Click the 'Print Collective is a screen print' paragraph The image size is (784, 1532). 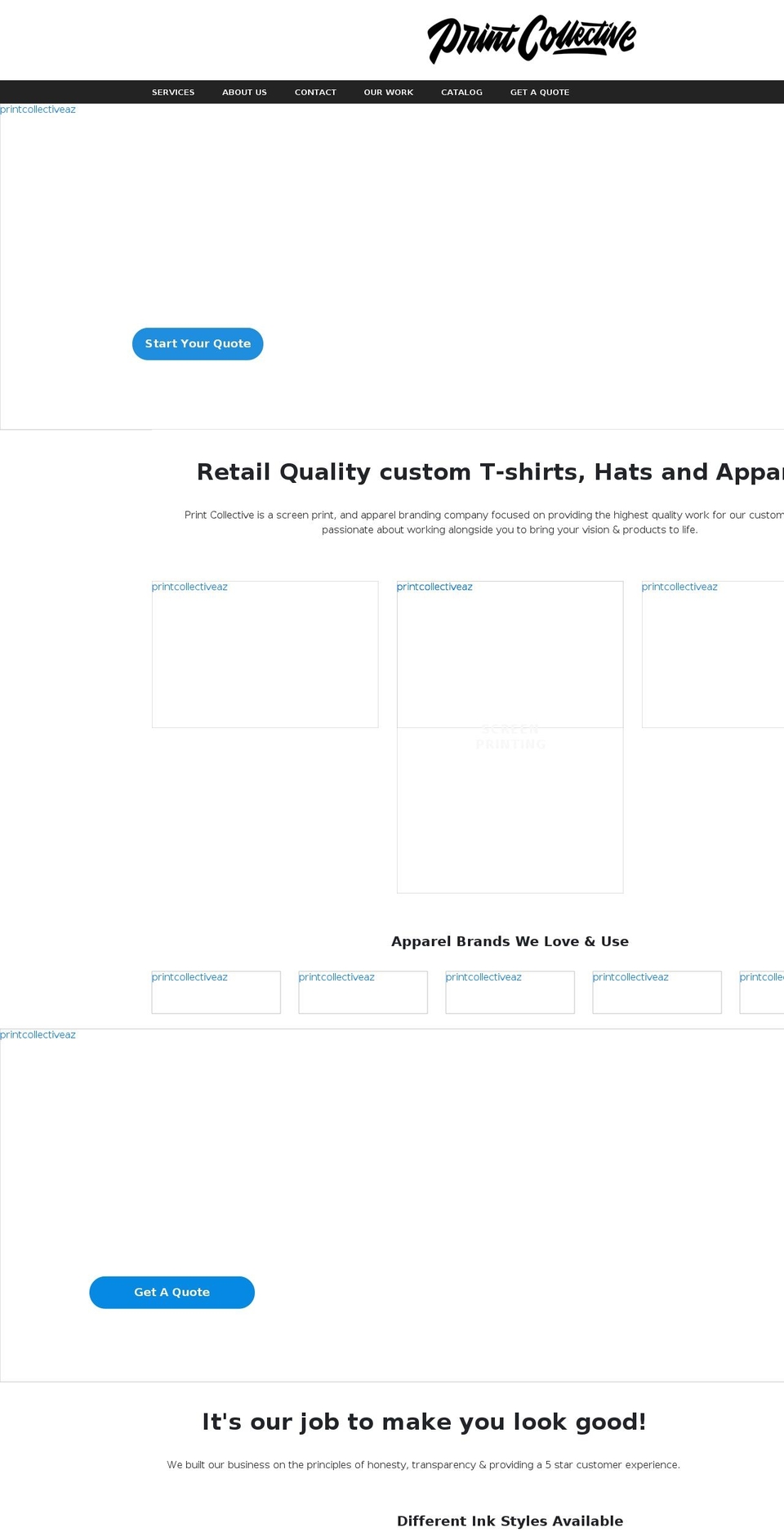tap(484, 522)
